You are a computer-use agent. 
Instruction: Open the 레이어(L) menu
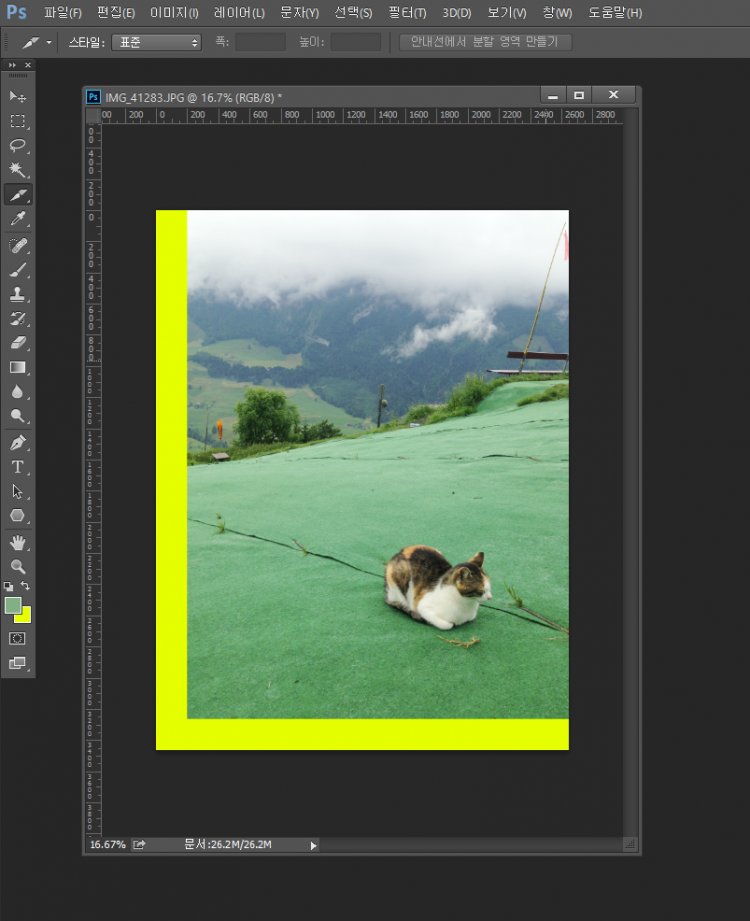239,13
